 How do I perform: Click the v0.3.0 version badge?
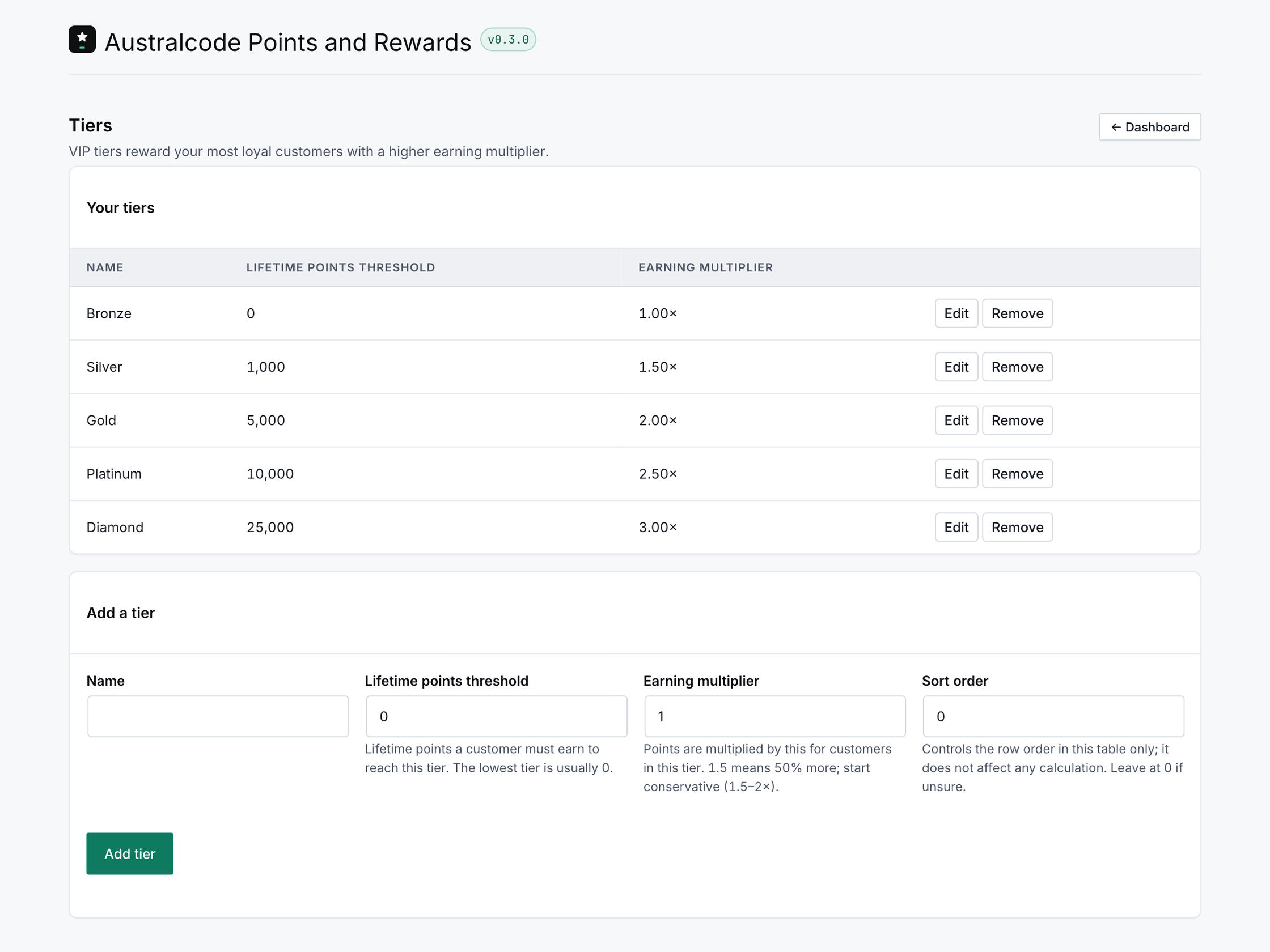click(x=508, y=40)
